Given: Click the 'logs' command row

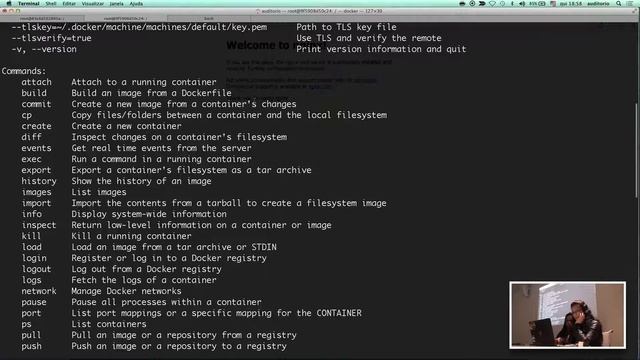Looking at the screenshot, I should (x=119, y=280).
